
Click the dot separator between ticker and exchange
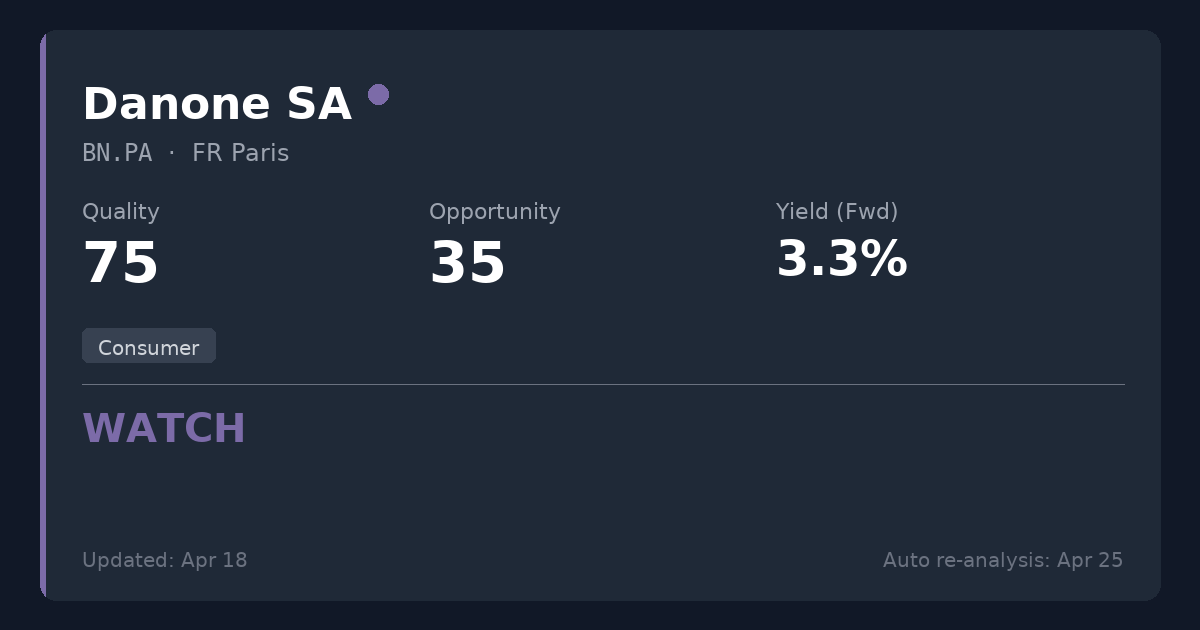coord(172,153)
